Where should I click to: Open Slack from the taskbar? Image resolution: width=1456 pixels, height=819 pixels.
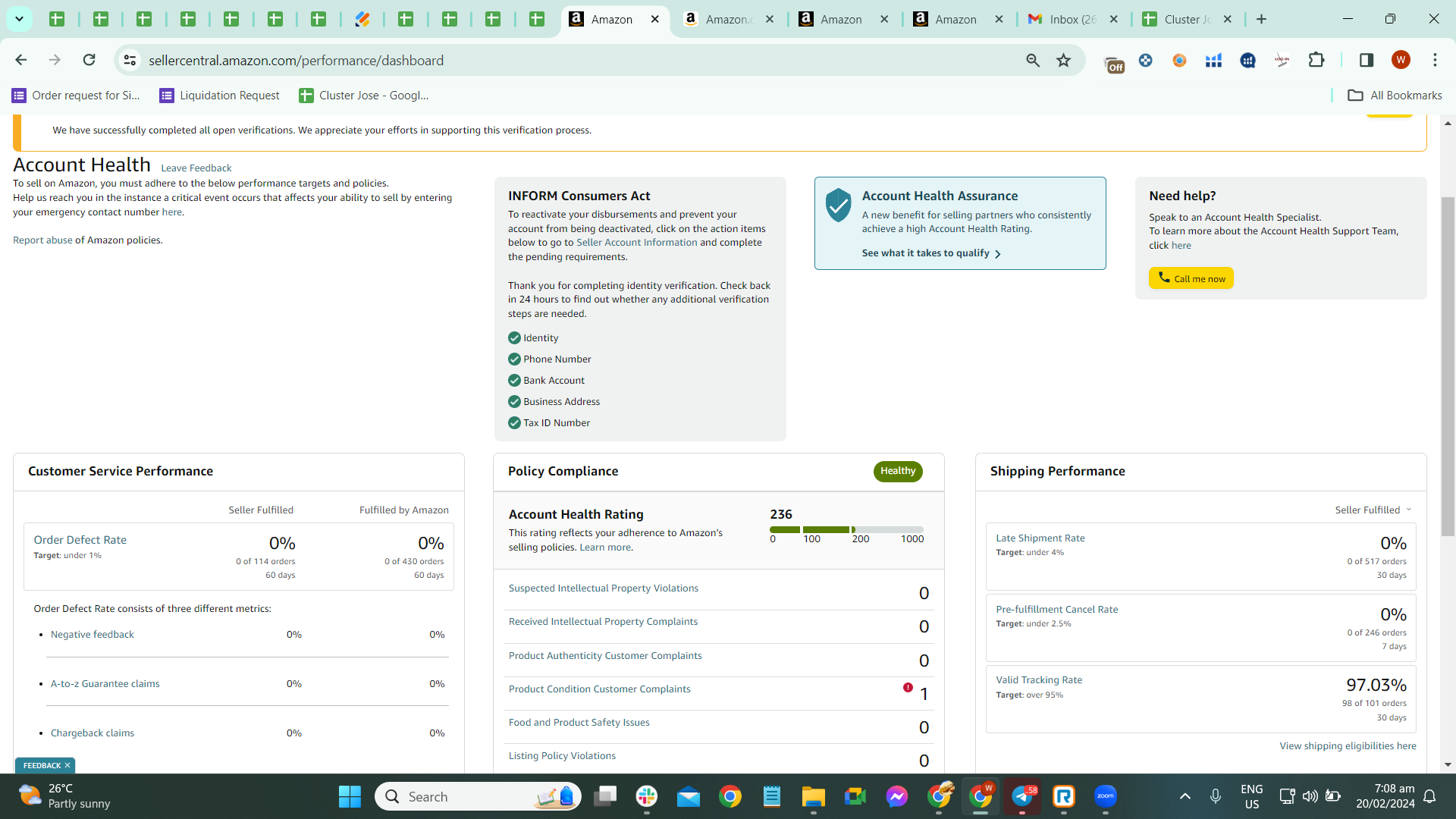[647, 796]
